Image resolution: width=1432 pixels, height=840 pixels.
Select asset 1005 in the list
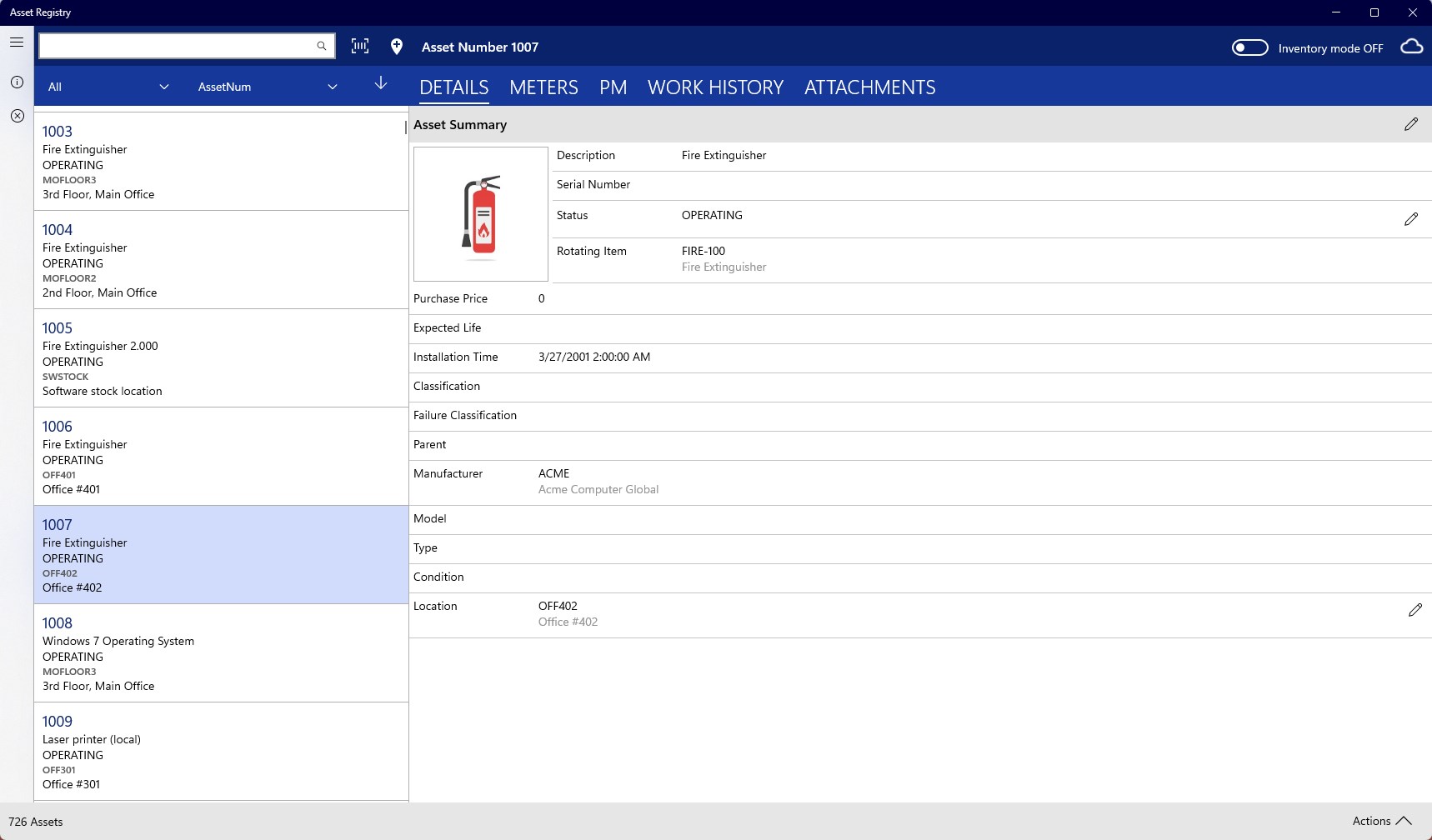[x=221, y=358]
